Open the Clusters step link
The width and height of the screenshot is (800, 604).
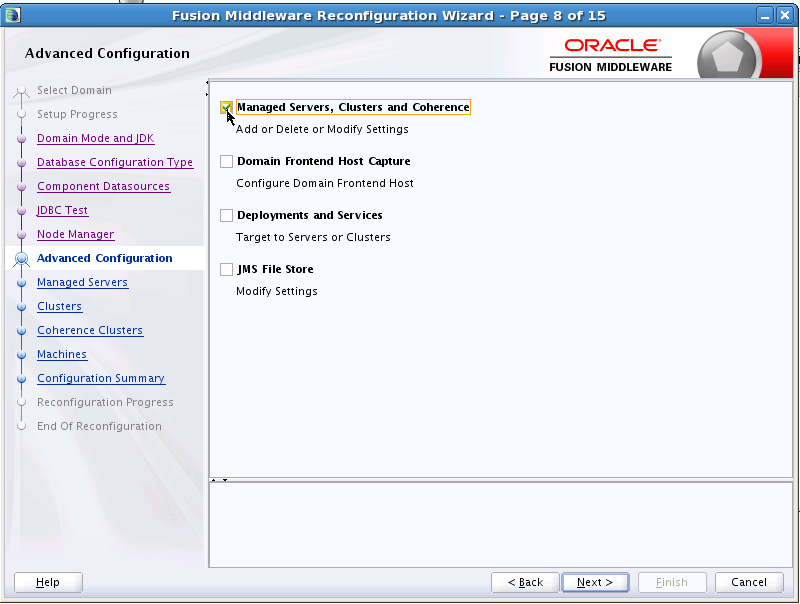click(59, 306)
